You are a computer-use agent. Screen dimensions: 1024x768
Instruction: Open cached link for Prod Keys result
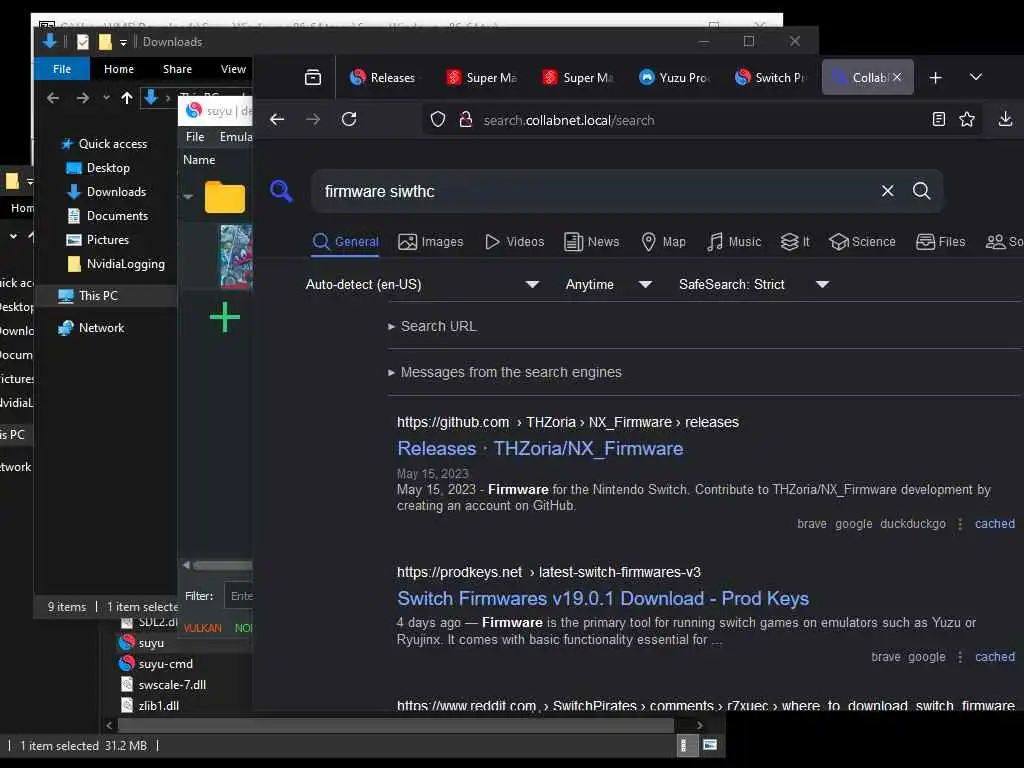click(995, 657)
